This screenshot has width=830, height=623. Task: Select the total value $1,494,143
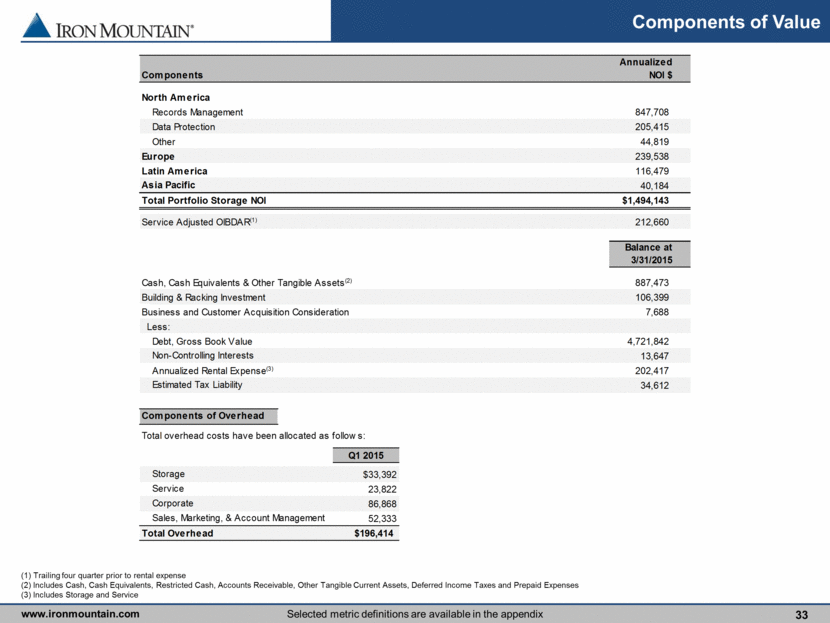645,201
